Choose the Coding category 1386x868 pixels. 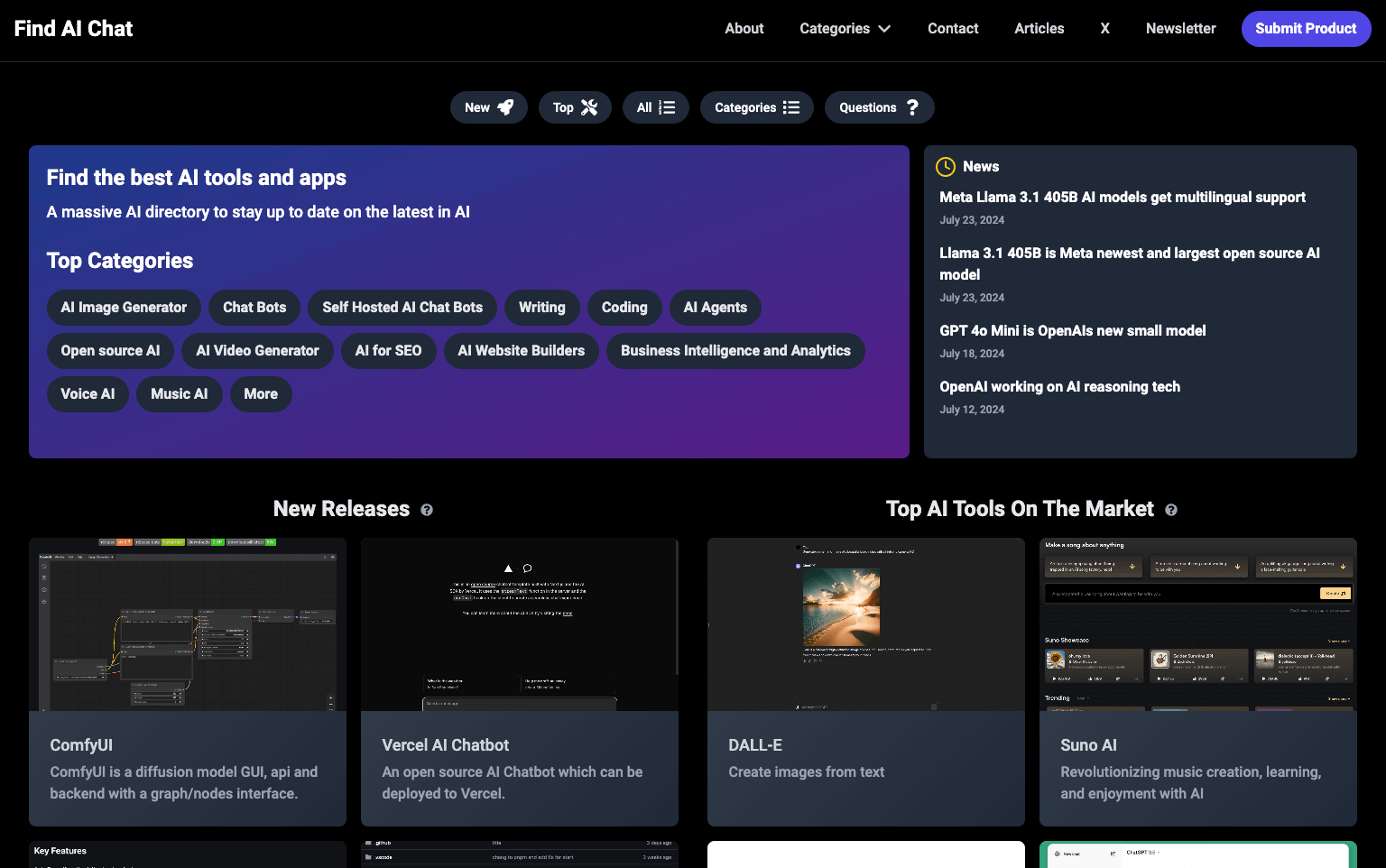tap(624, 308)
